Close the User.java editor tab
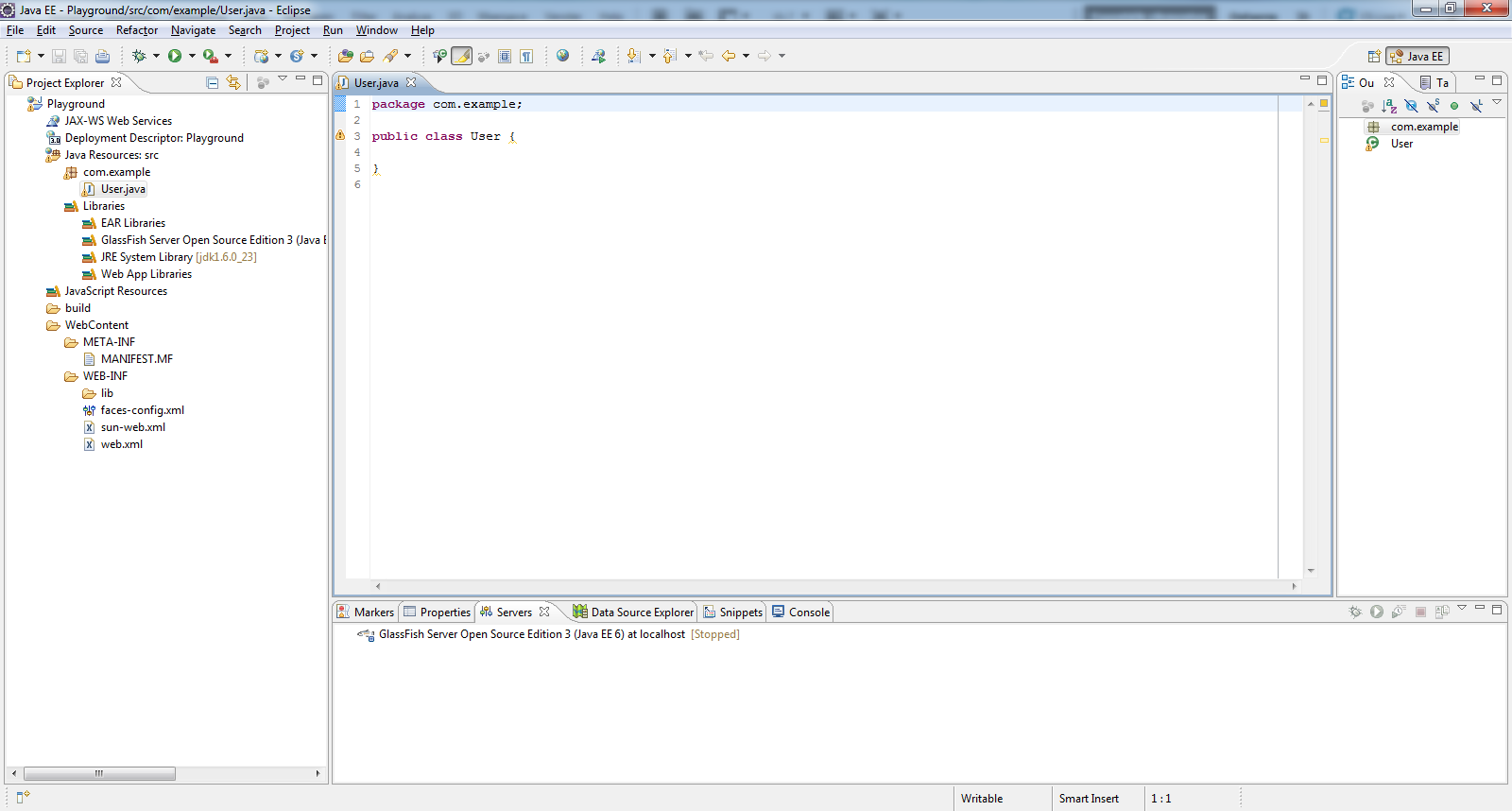Image resolution: width=1512 pixels, height=811 pixels. tap(411, 82)
